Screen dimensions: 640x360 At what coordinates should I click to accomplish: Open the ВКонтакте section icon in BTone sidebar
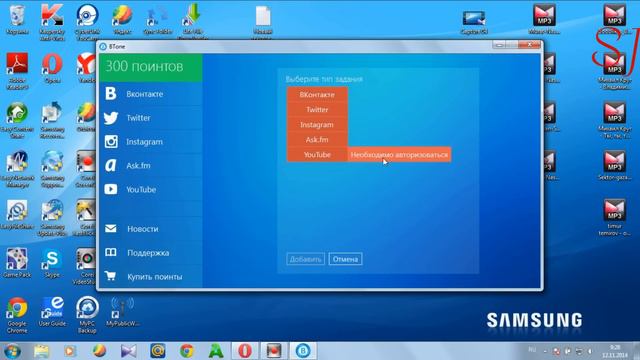111,93
